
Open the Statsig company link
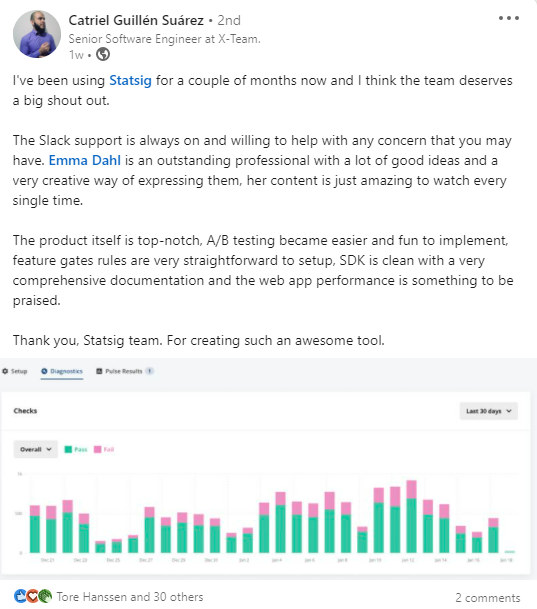pos(130,80)
